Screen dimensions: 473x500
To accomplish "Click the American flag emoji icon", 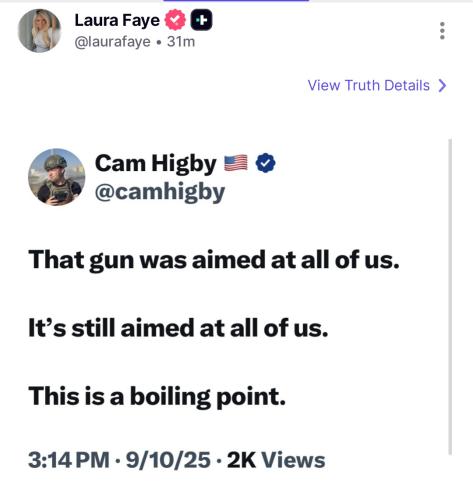I will (236, 163).
